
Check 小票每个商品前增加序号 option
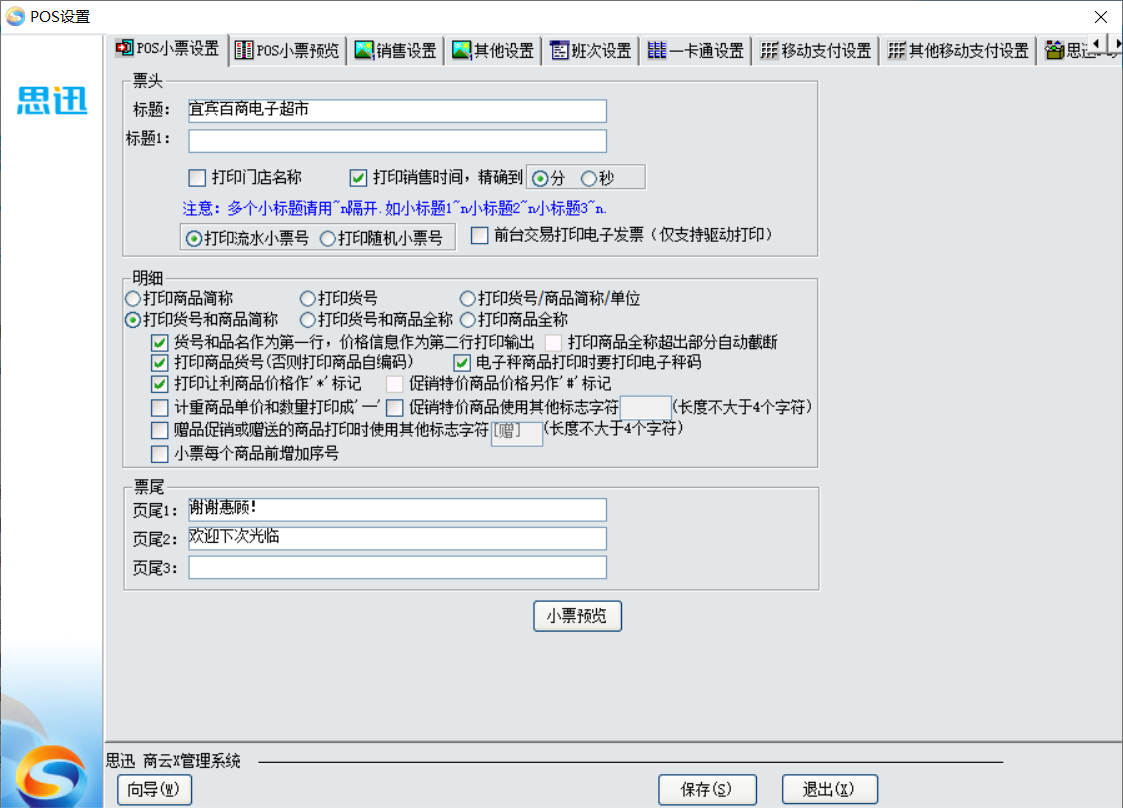tap(160, 454)
